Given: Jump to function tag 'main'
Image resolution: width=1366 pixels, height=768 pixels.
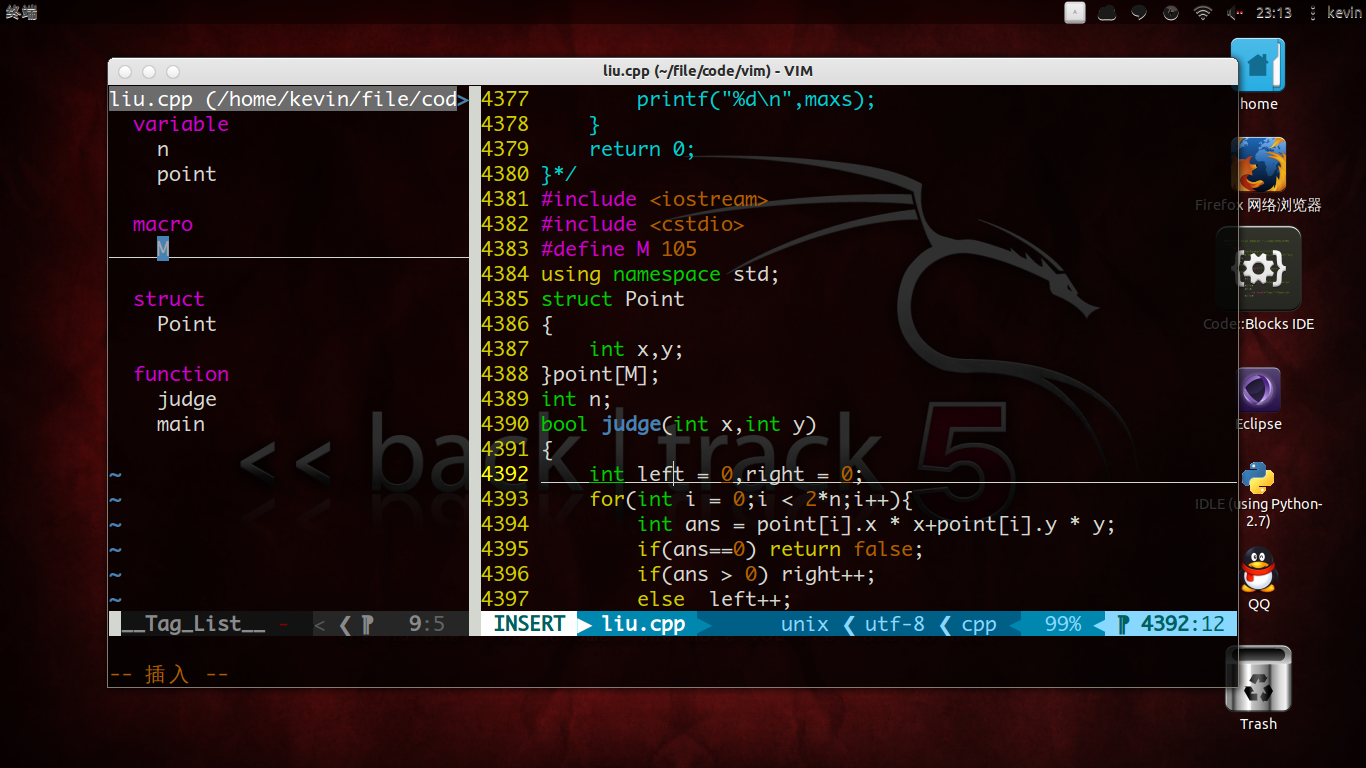Looking at the screenshot, I should [180, 424].
